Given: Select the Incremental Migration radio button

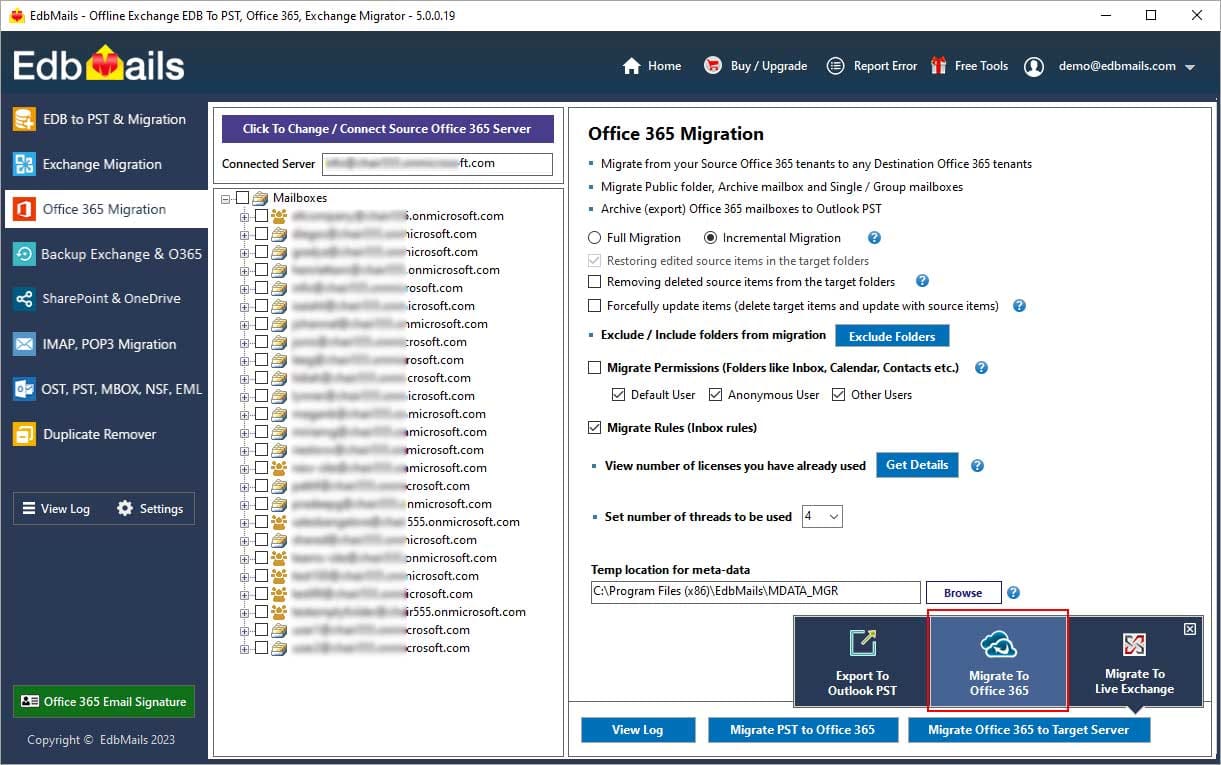Looking at the screenshot, I should pyautogui.click(x=711, y=238).
